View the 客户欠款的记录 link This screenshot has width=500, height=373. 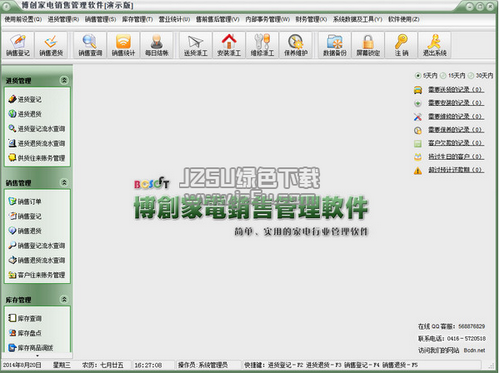point(456,143)
